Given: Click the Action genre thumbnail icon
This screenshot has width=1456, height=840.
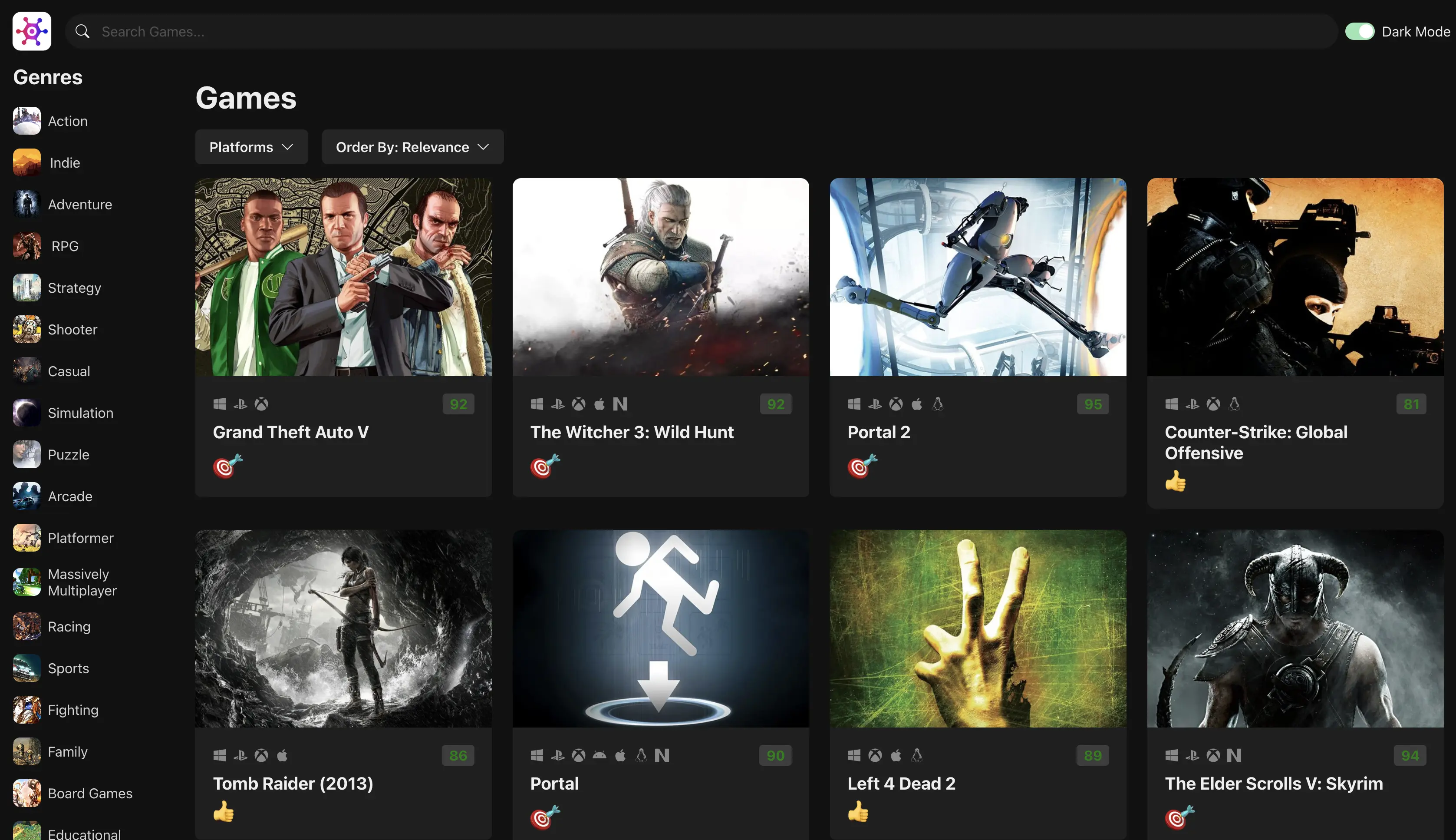Looking at the screenshot, I should [26, 121].
